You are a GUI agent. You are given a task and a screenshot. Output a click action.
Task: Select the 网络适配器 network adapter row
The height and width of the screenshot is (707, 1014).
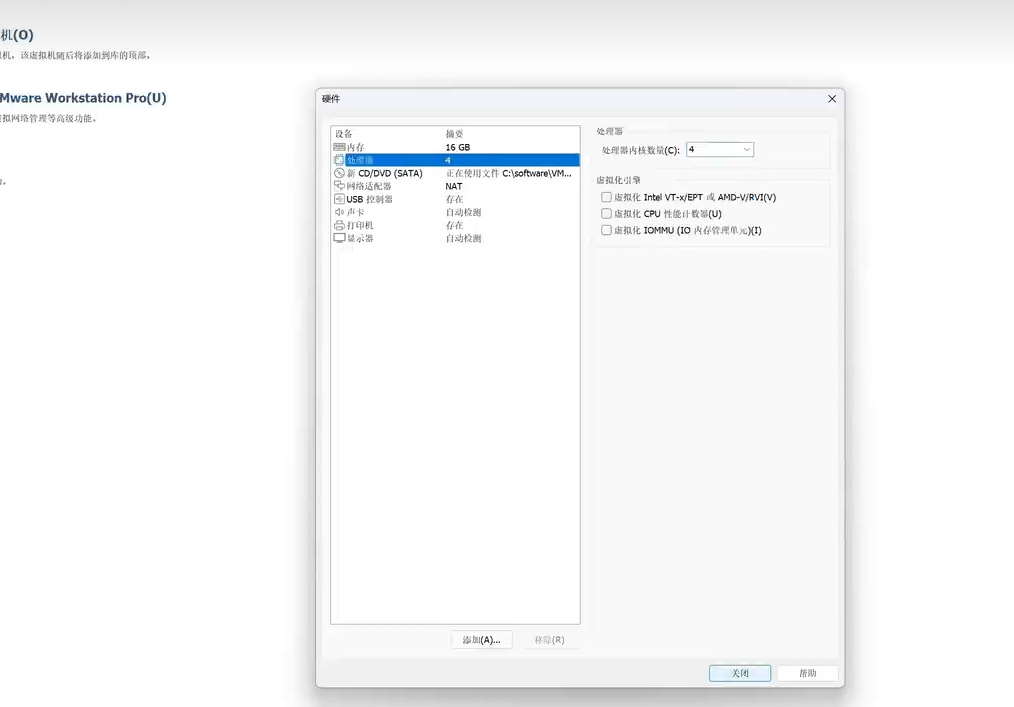tap(455, 186)
